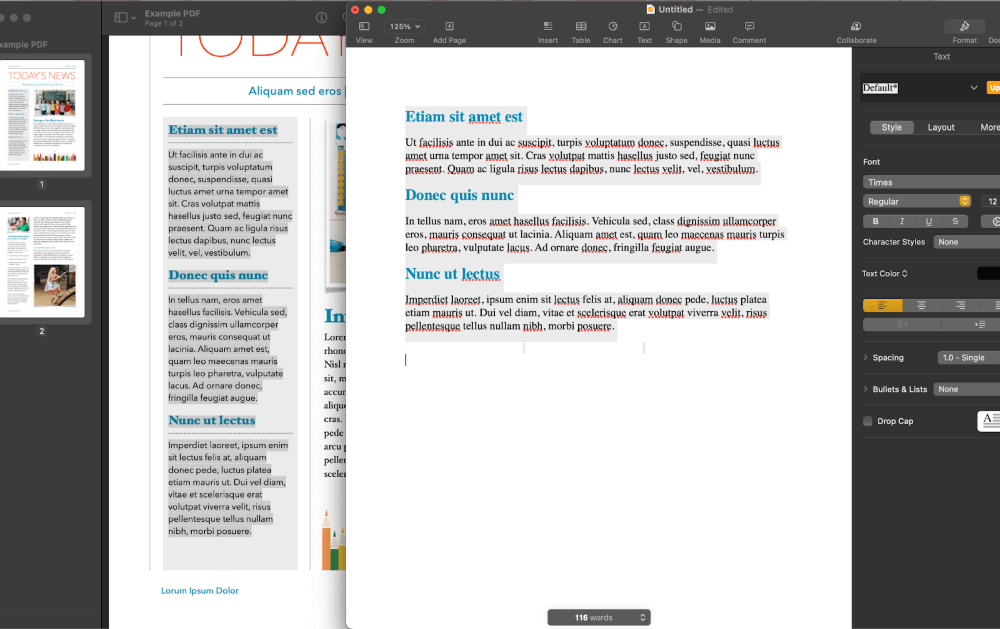Select the Shape tool icon
The image size is (1000, 629).
(x=676, y=26)
